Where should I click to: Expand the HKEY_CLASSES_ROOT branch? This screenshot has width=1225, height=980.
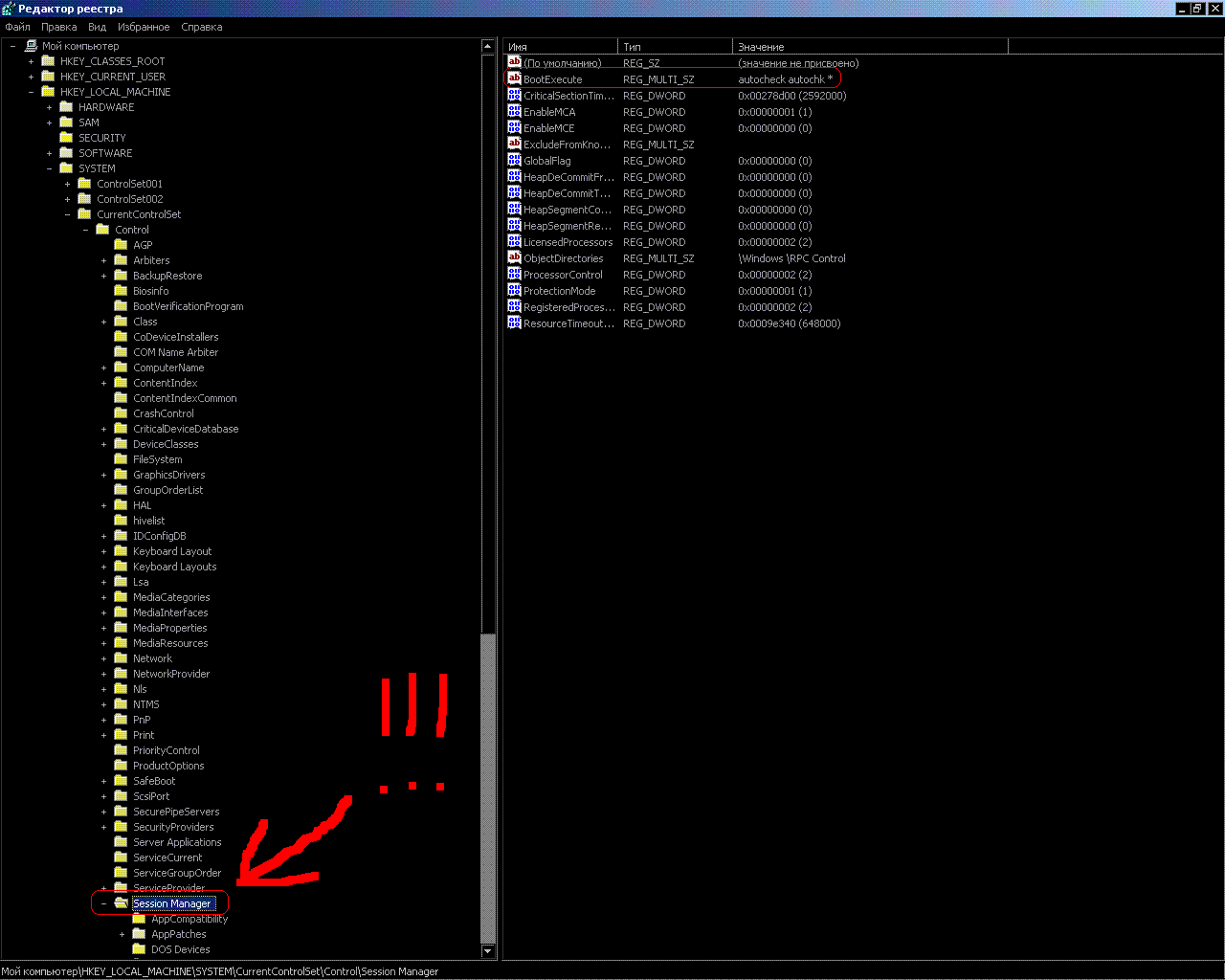click(31, 61)
